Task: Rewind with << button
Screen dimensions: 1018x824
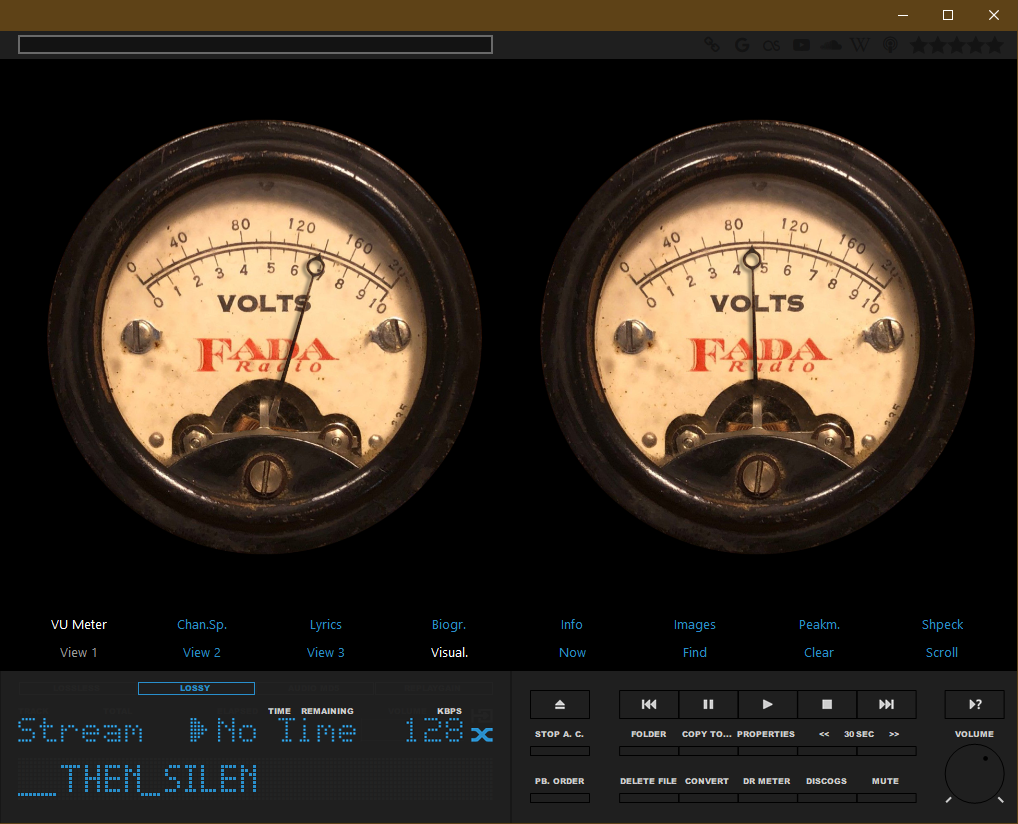Action: click(x=825, y=734)
